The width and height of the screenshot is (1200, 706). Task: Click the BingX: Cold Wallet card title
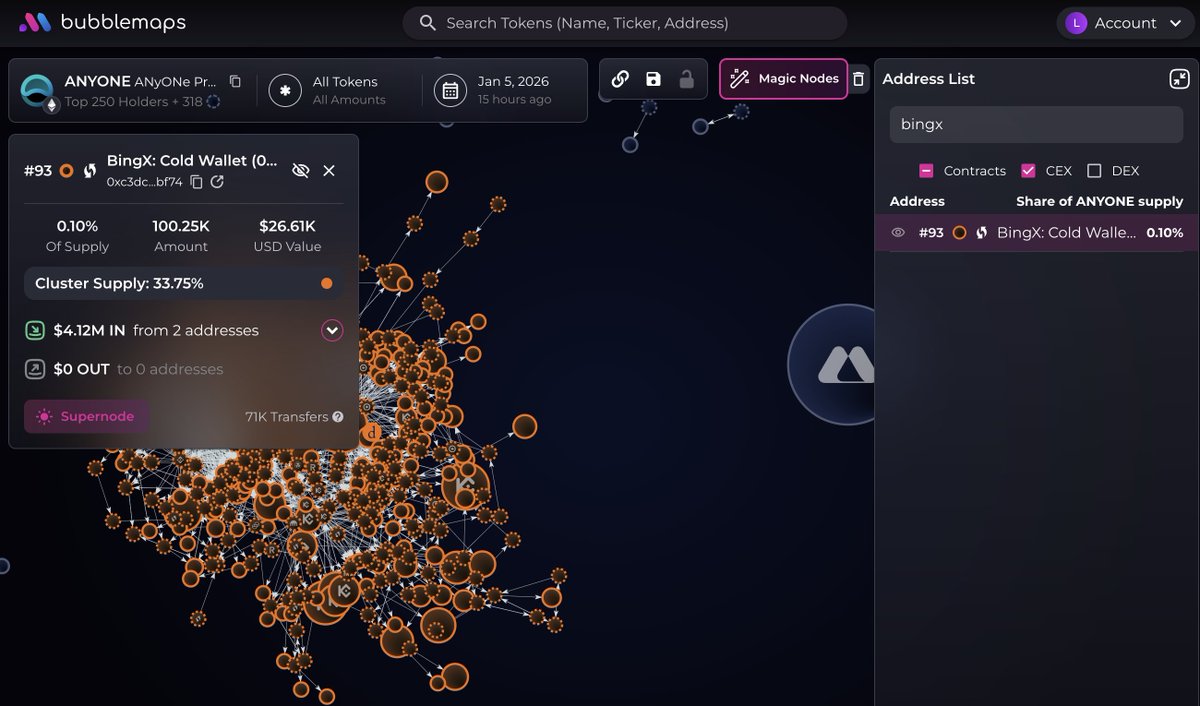point(192,160)
